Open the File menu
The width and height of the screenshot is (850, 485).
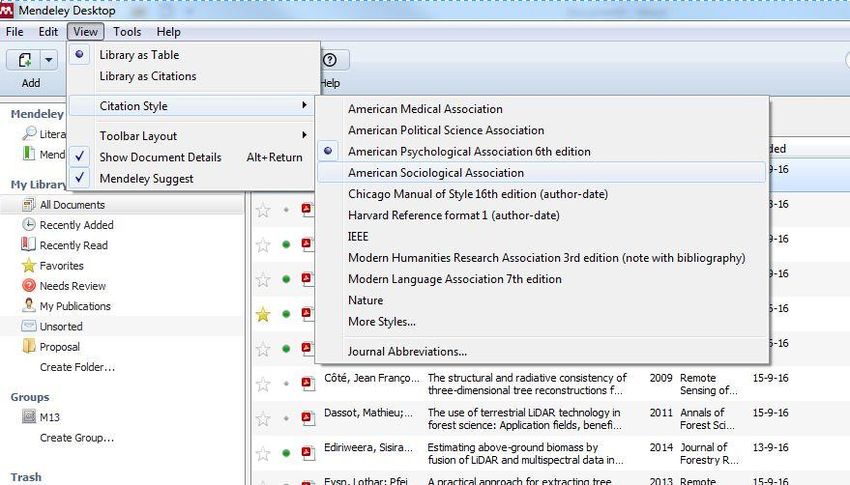(x=15, y=31)
